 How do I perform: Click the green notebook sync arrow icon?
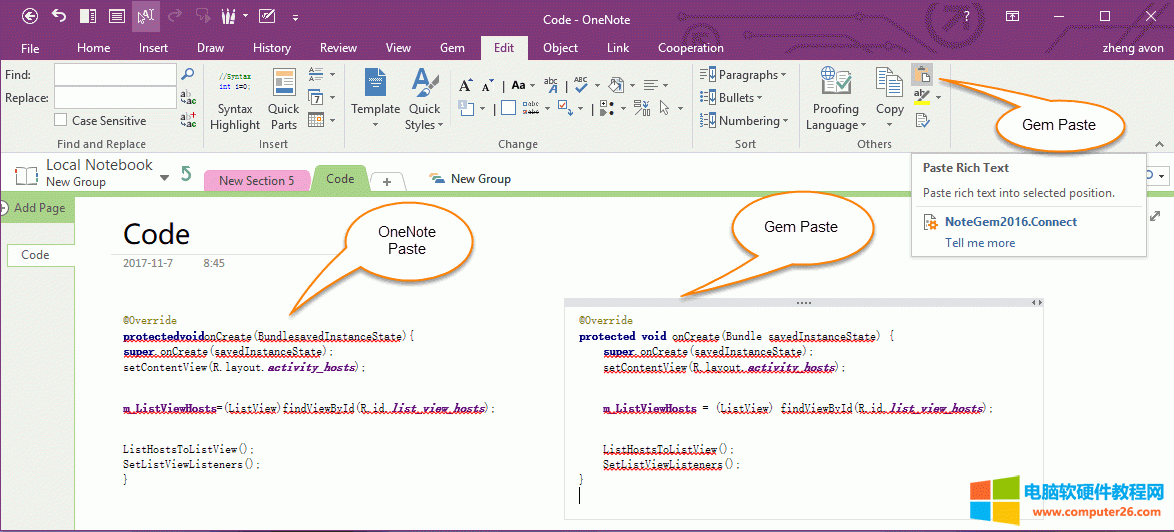coord(186,174)
